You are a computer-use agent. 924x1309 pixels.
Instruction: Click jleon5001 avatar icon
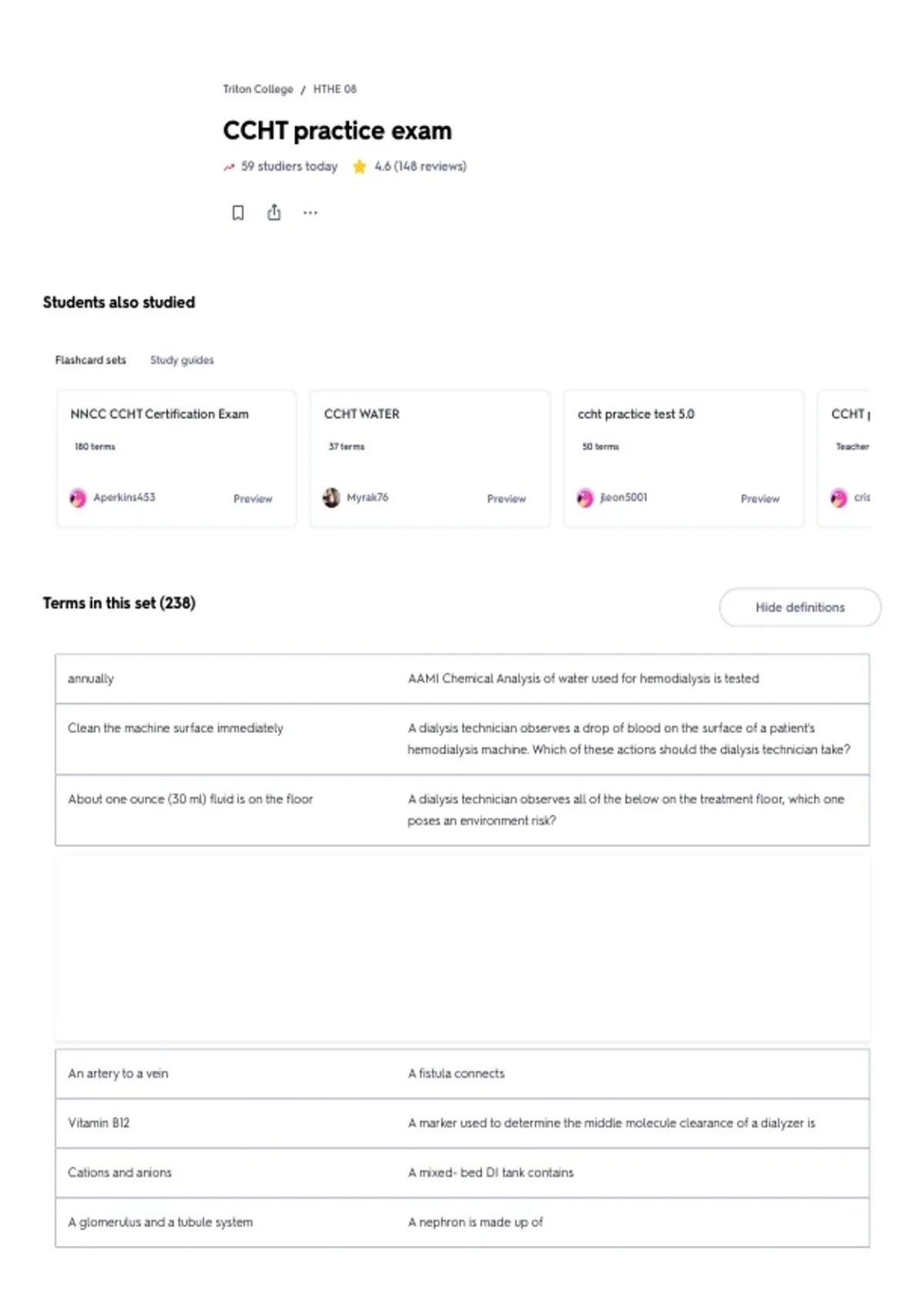(585, 498)
